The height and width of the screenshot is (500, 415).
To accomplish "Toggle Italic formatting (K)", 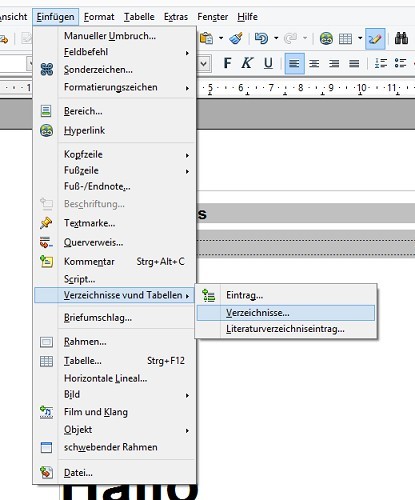I will click(247, 63).
